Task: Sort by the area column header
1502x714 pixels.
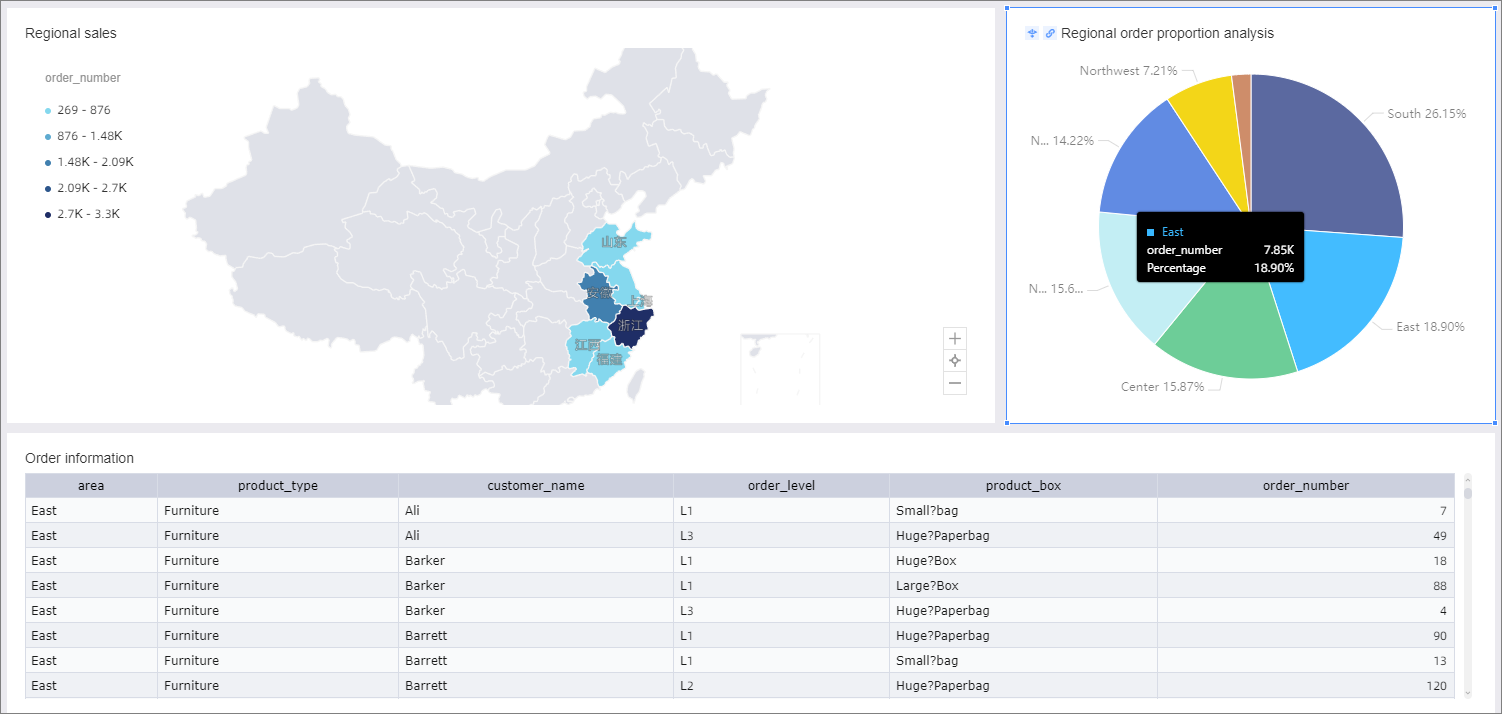Action: [91, 486]
